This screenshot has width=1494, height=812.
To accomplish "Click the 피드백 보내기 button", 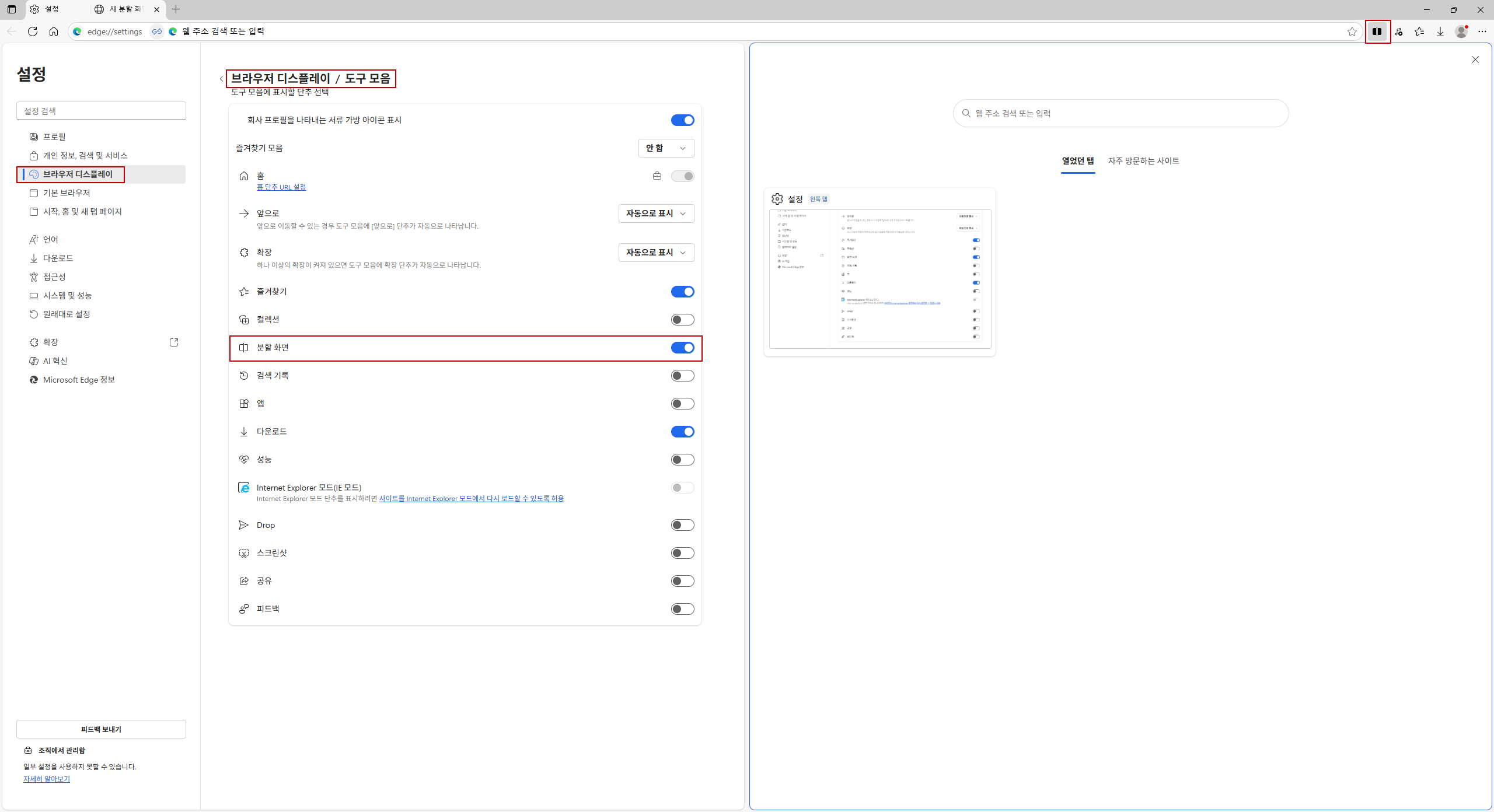I will click(x=101, y=729).
